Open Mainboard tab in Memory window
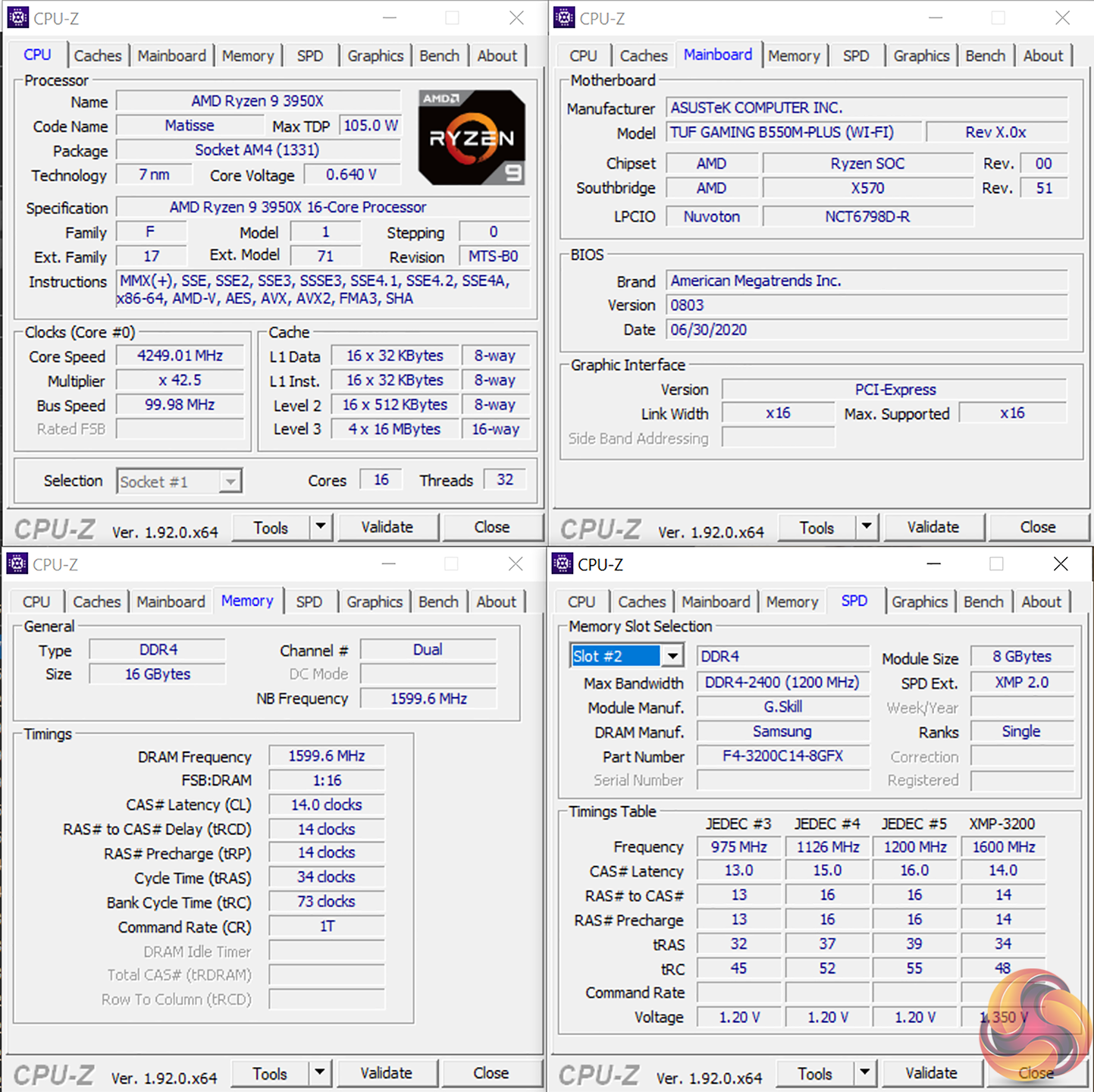The height and width of the screenshot is (1092, 1094). tap(171, 602)
